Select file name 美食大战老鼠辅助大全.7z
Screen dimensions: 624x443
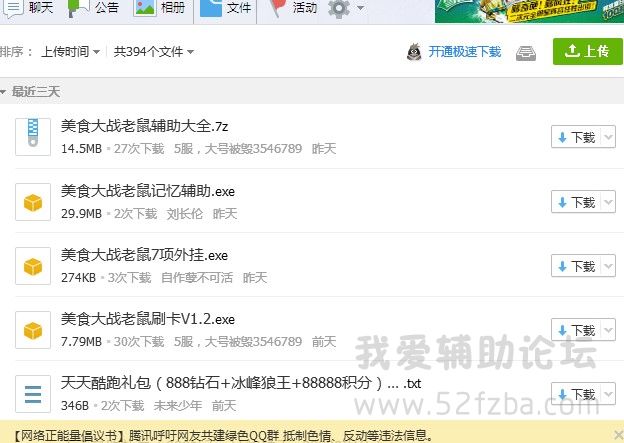pyautogui.click(x=144, y=126)
